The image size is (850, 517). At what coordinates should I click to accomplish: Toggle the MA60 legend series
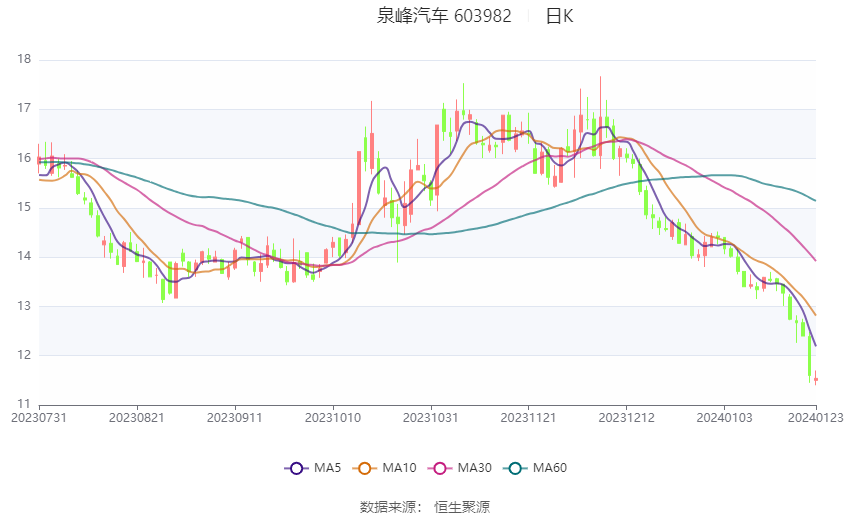pos(535,468)
